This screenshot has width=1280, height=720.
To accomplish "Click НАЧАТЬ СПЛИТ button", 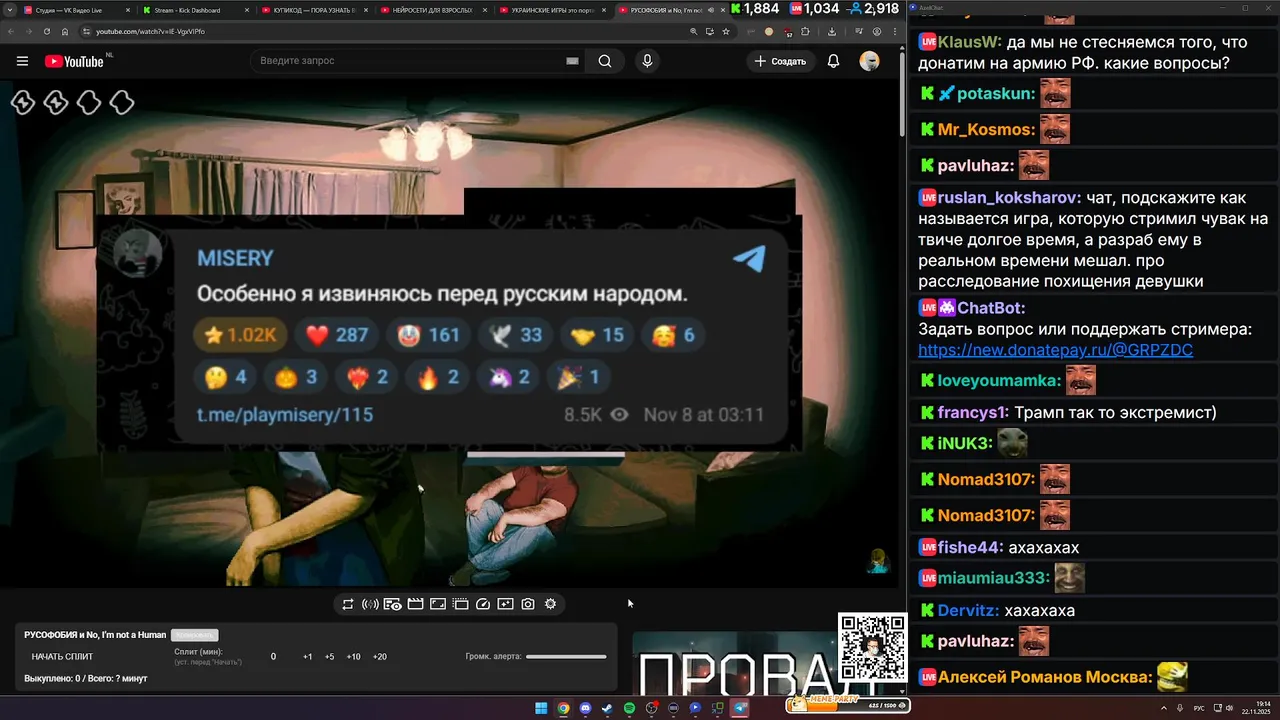I will [x=62, y=657].
